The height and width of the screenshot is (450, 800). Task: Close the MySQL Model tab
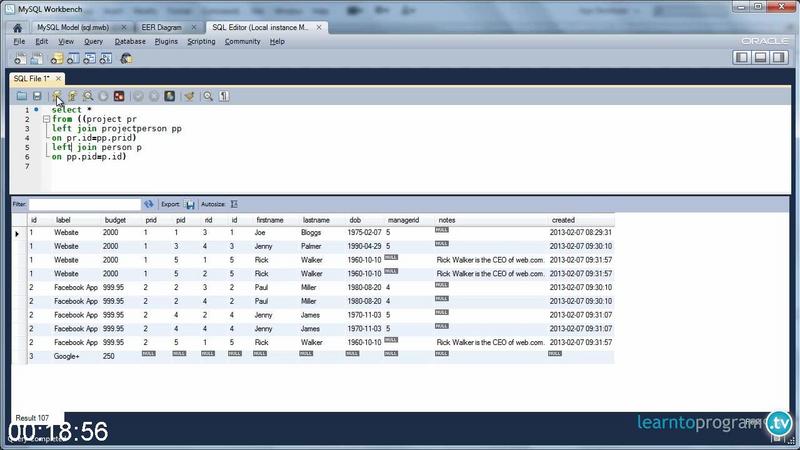123,28
